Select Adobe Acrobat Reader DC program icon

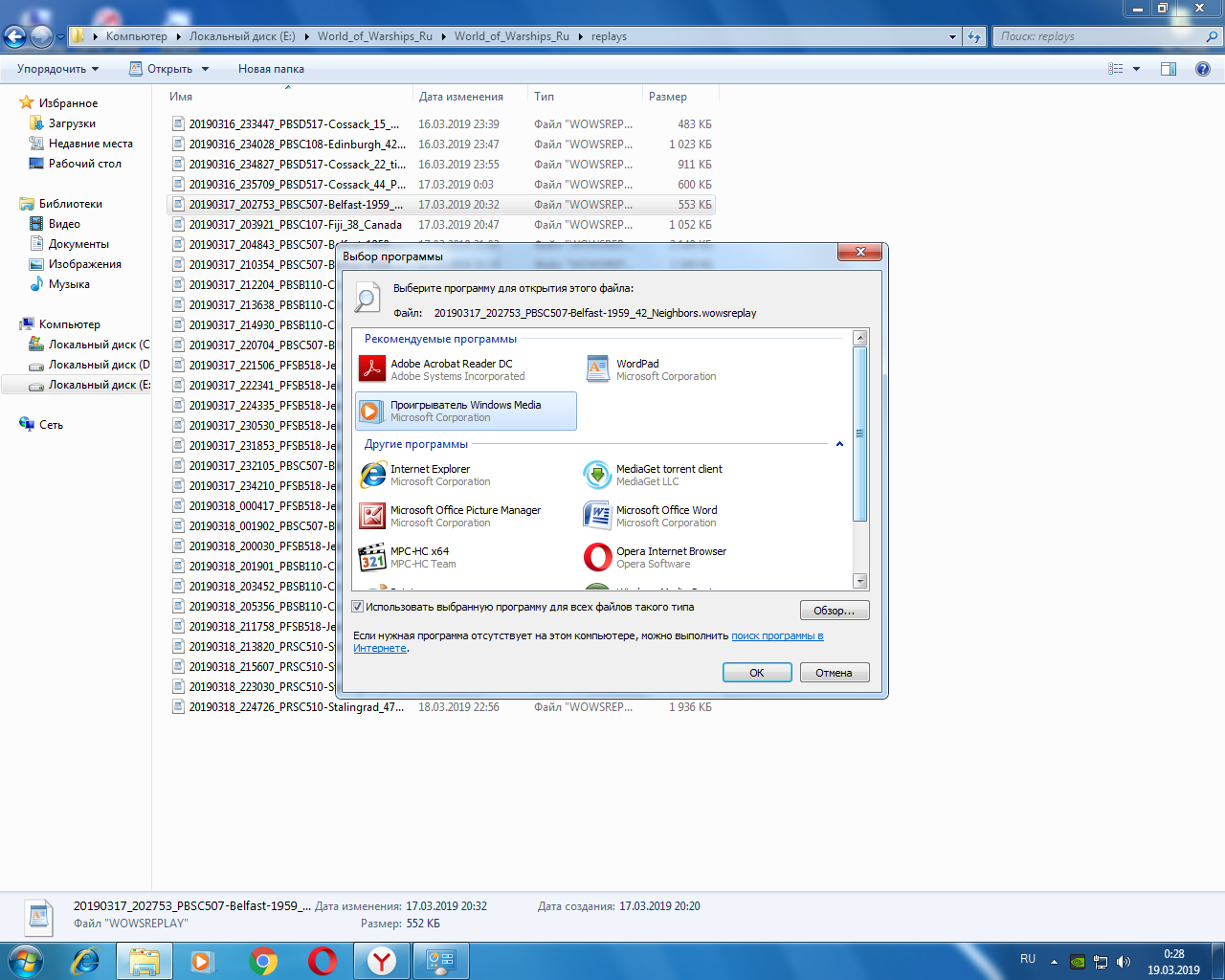[x=372, y=369]
